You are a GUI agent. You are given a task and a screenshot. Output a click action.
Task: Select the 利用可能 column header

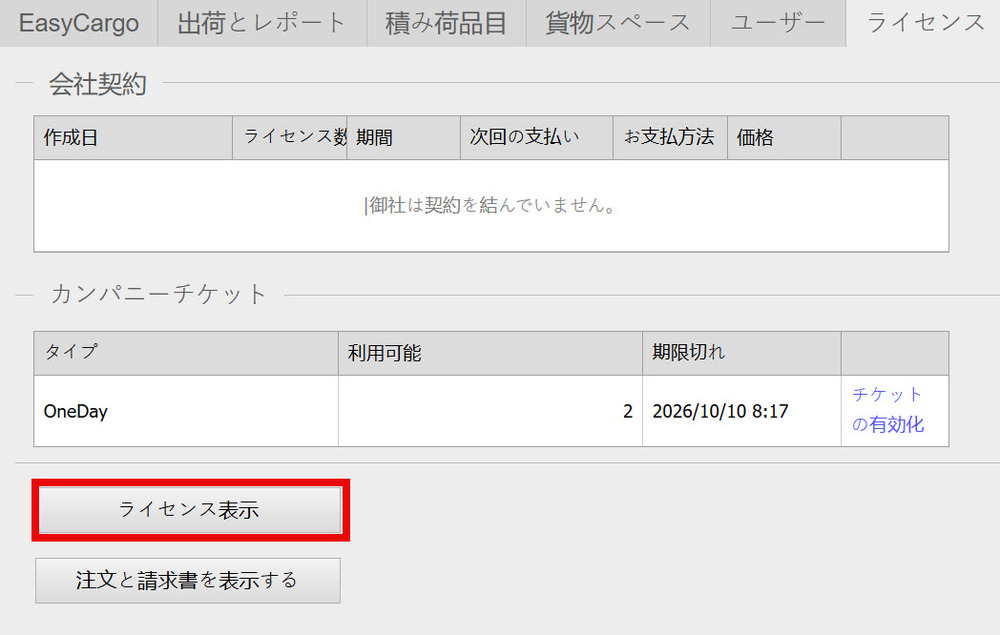(x=490, y=353)
